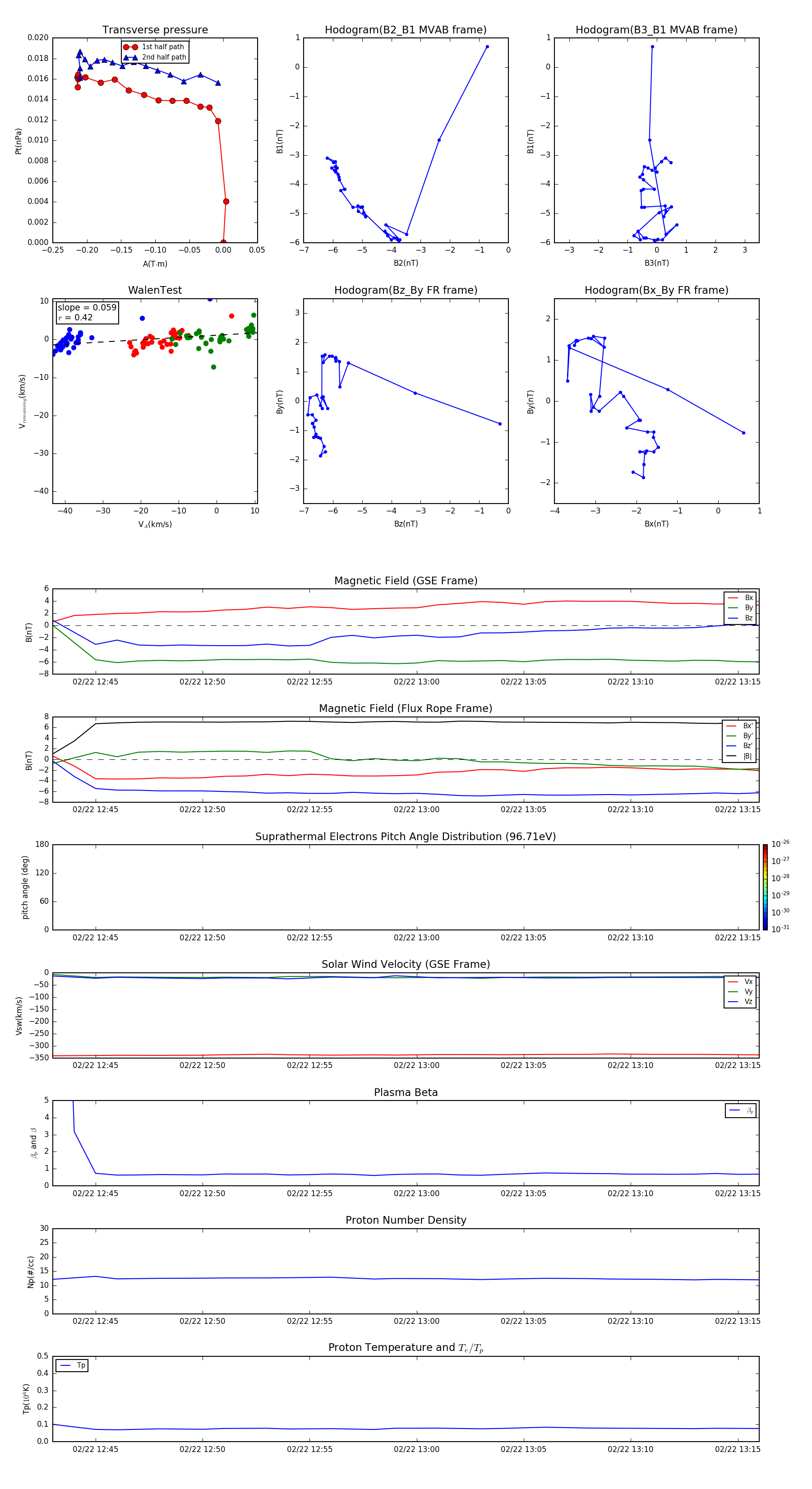Click the "Hodogram(Bx_By FR frame)" title
This screenshot has width=812, height=1489.
656,290
